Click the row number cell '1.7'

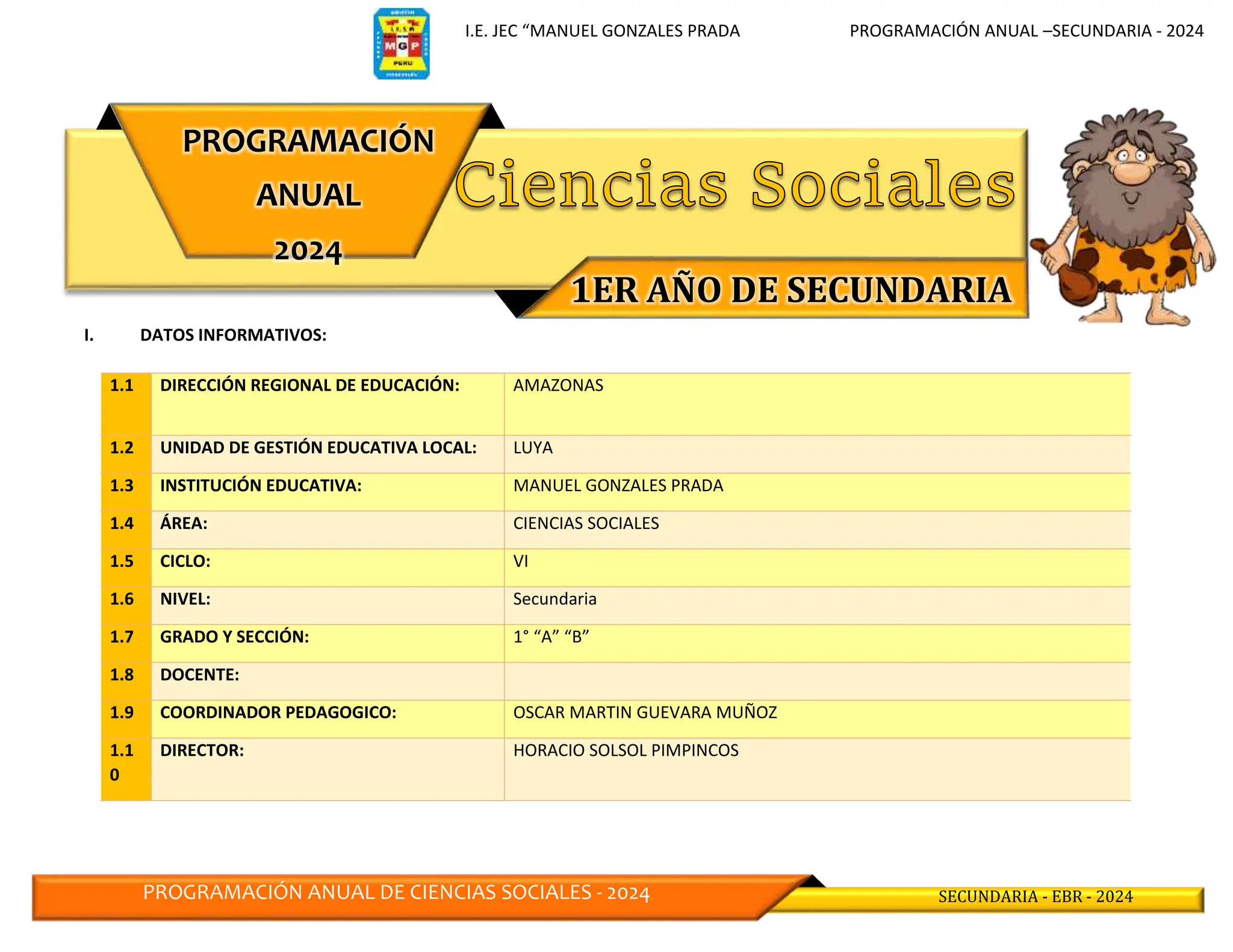click(126, 644)
